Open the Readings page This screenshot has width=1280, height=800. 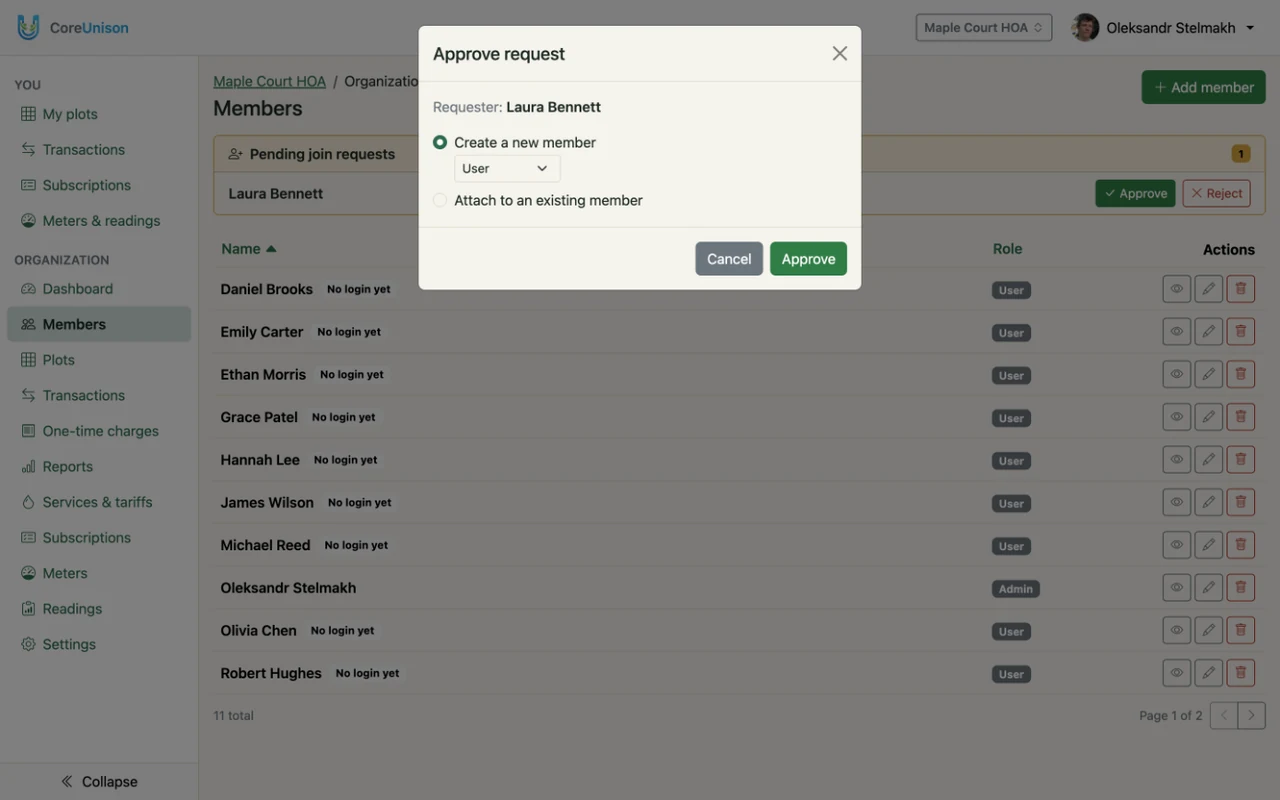[99, 609]
